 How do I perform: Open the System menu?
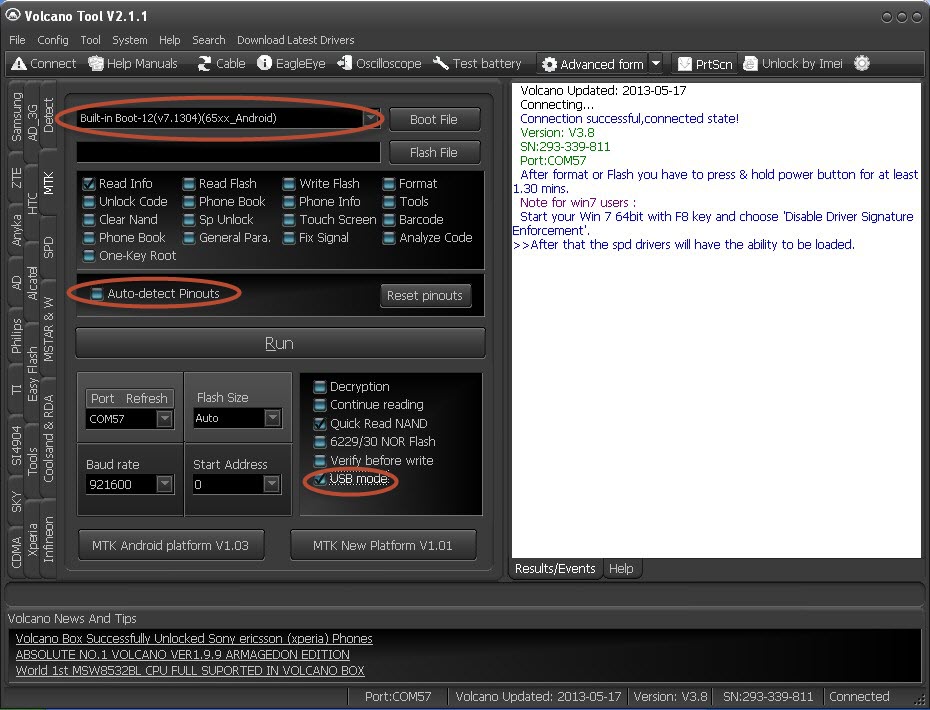(129, 40)
